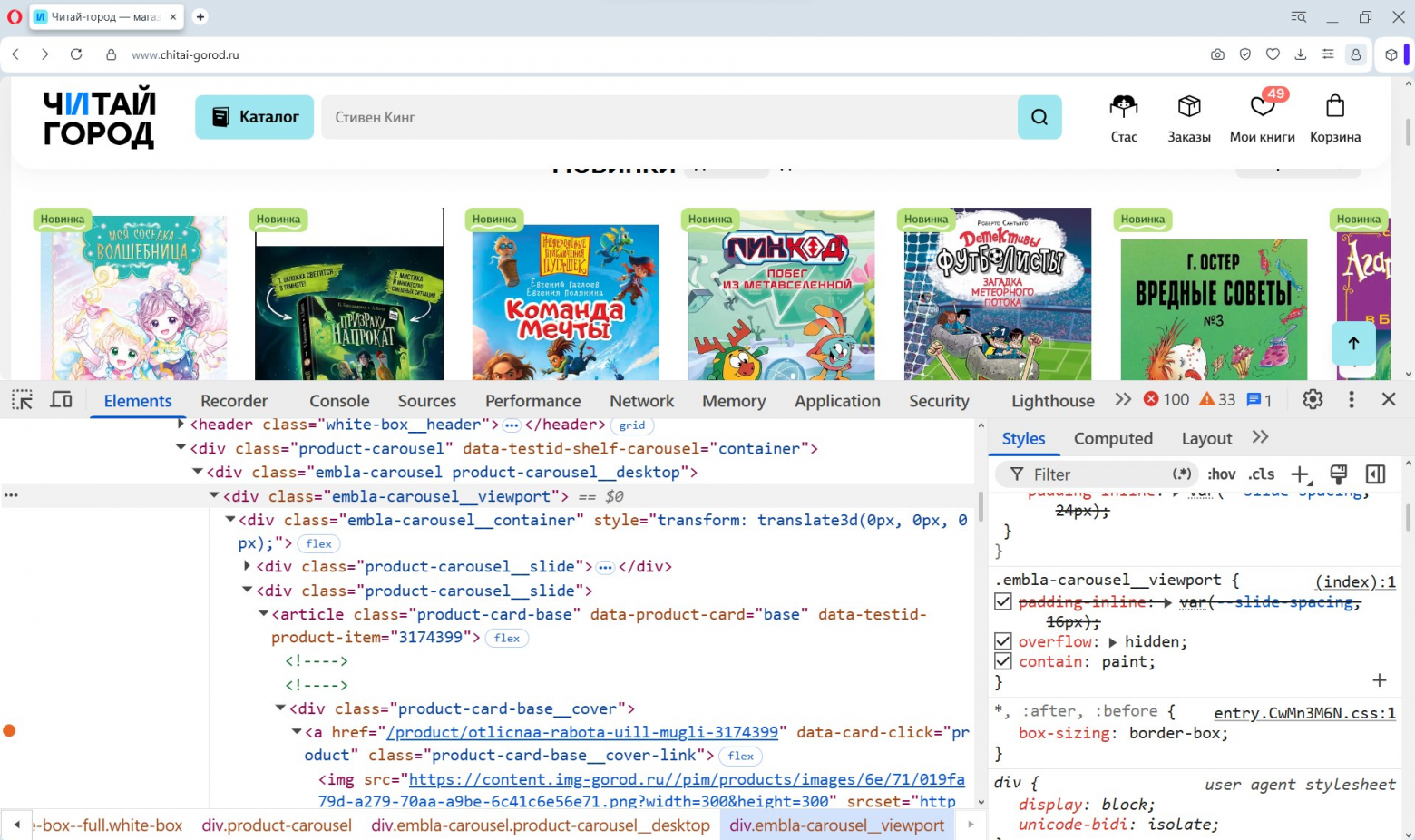This screenshot has width=1415, height=840.
Task: Open the snapshot camera tool
Action: [x=1217, y=54]
